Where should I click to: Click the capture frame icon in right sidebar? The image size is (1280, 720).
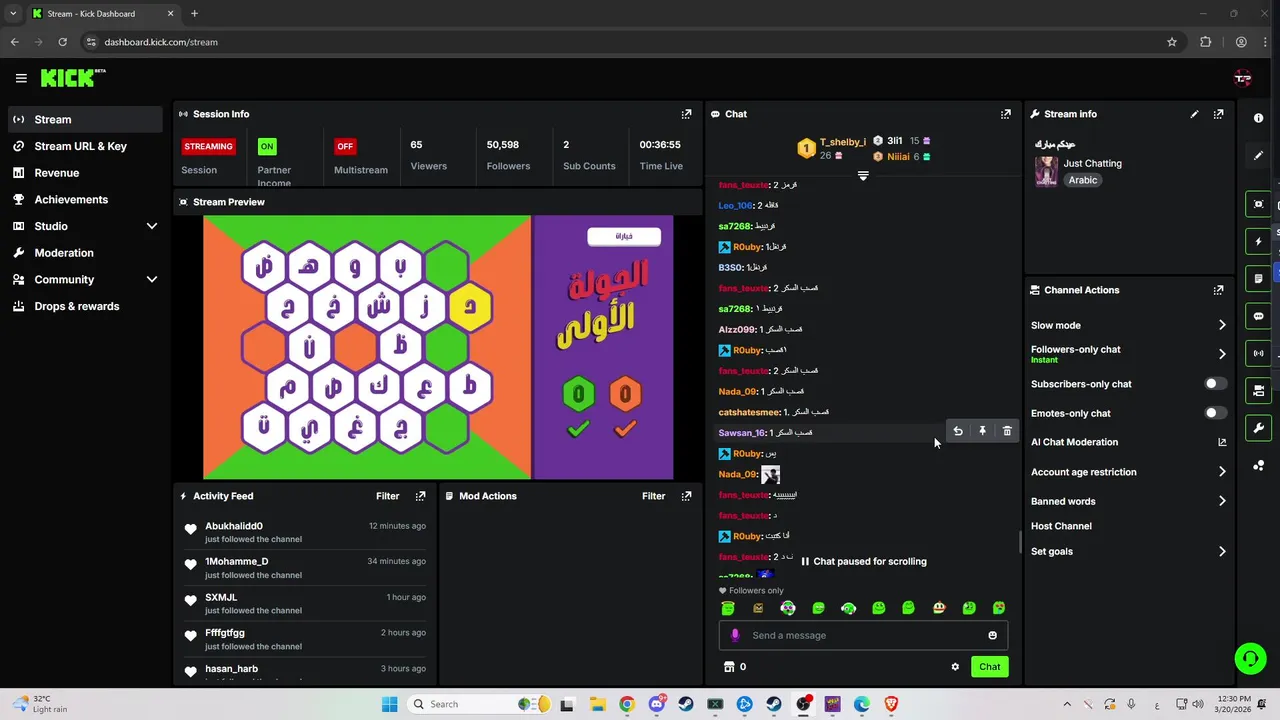pos(1258,204)
